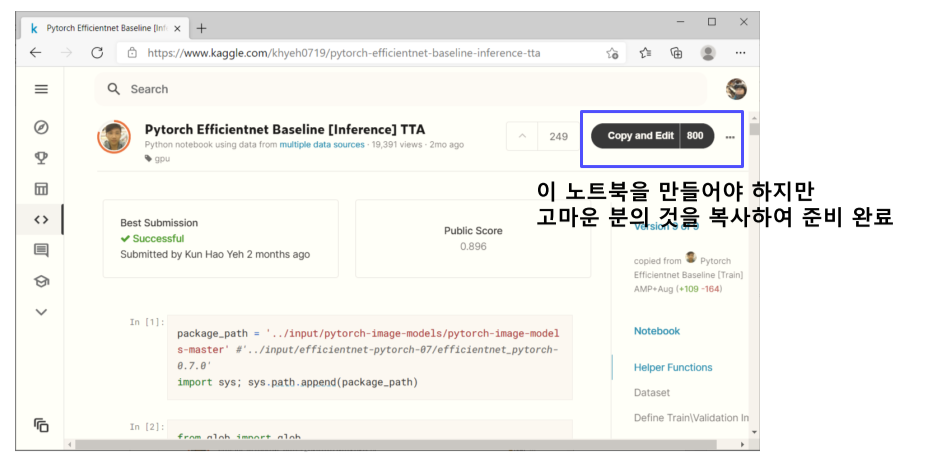Focus the Search input field
The width and height of the screenshot is (933, 460).
400,89
